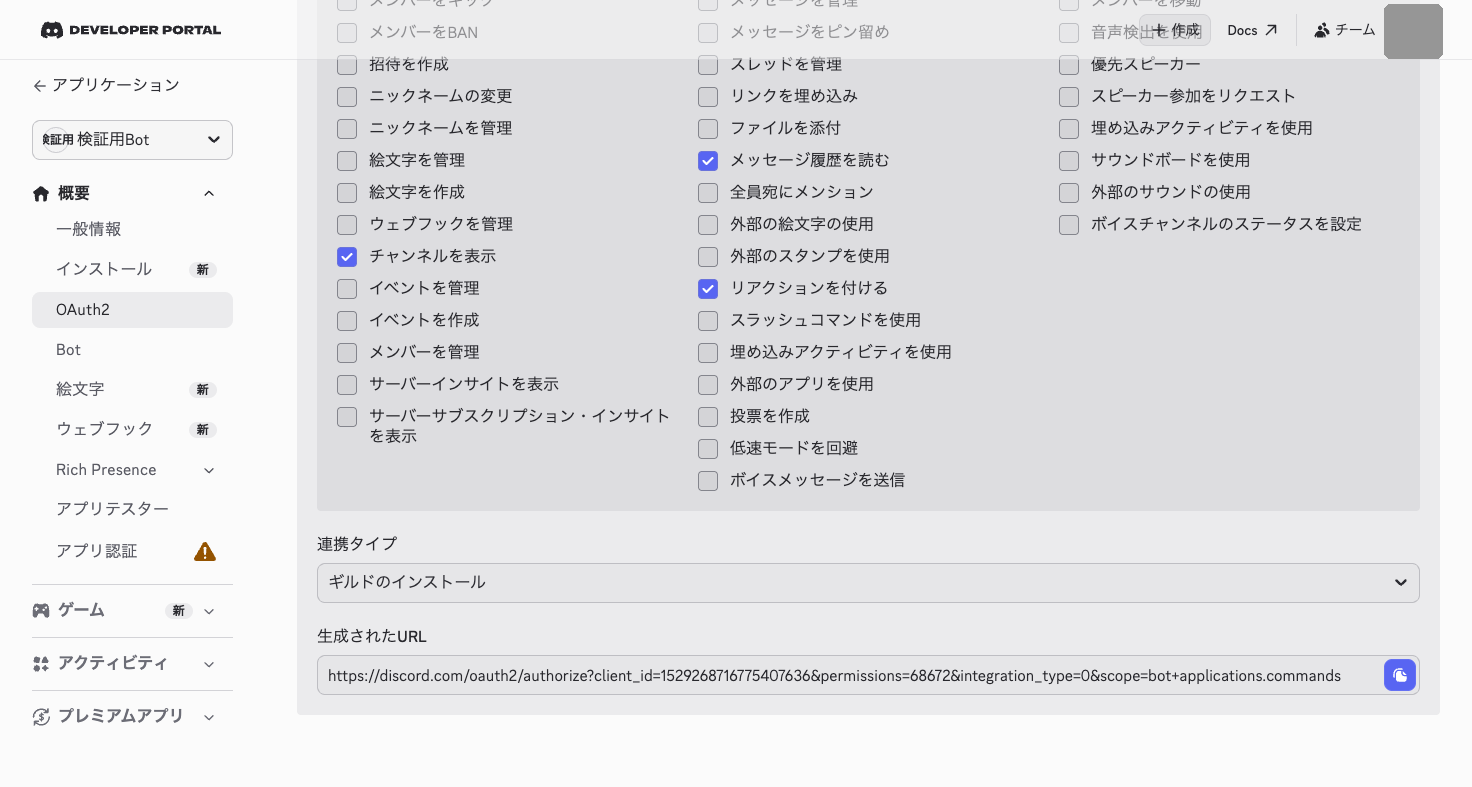The height and width of the screenshot is (787, 1472).
Task: Open ウェブフック sidebar item
Action: (132, 429)
